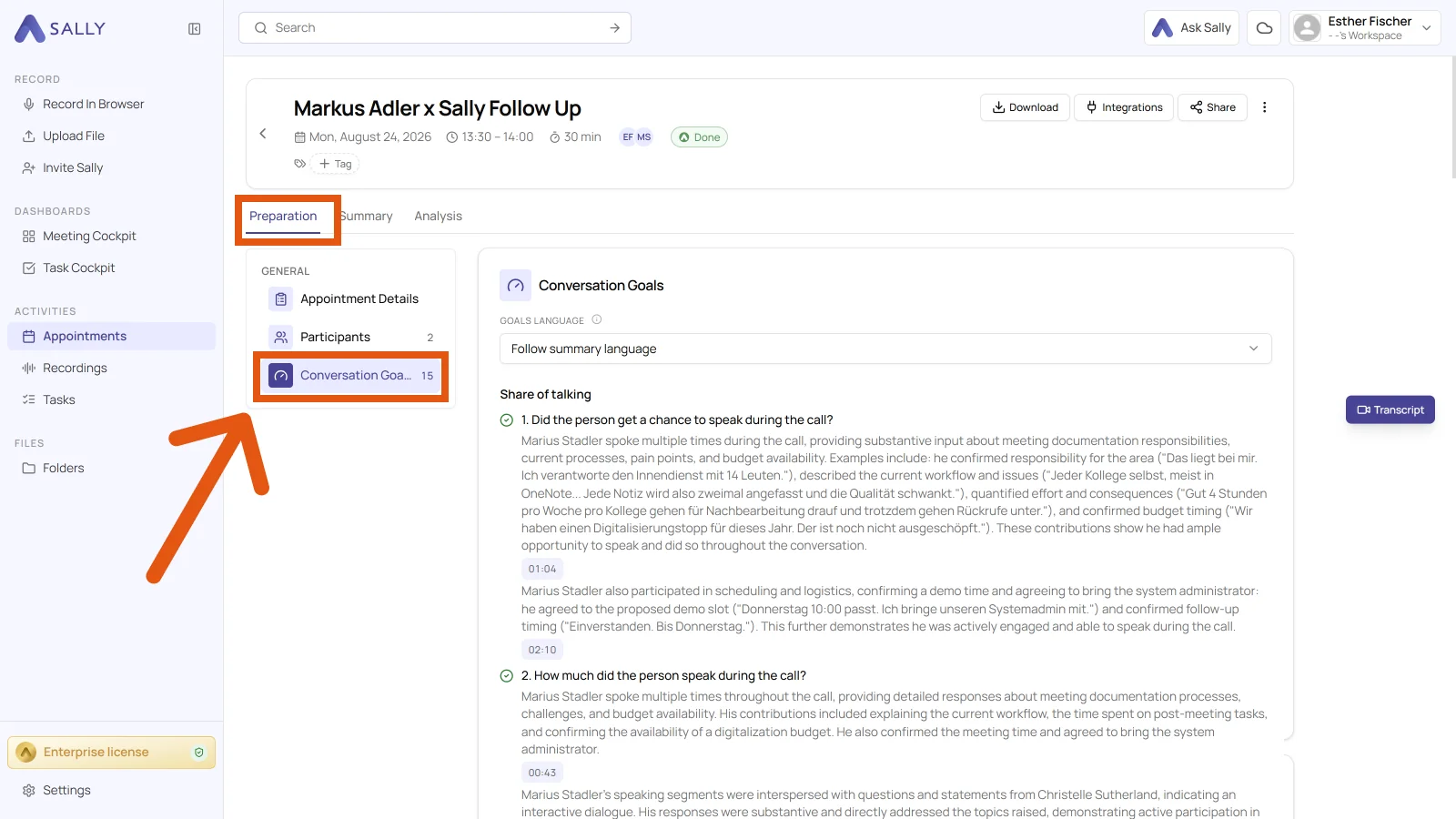The image size is (1456, 819).
Task: Click the calendar icon beside the meeting date
Action: coord(299,137)
